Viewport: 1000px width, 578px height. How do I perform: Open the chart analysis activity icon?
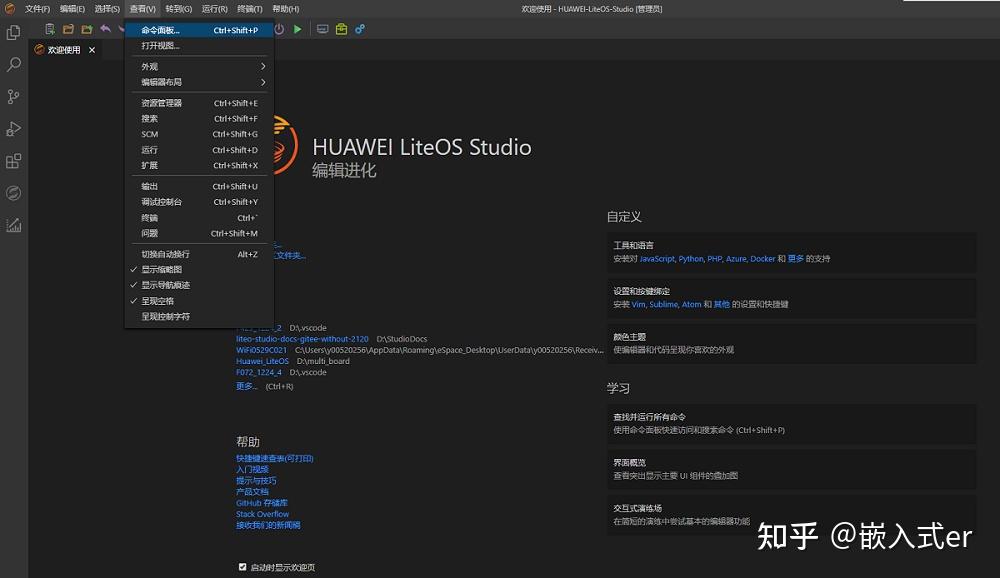(13, 225)
